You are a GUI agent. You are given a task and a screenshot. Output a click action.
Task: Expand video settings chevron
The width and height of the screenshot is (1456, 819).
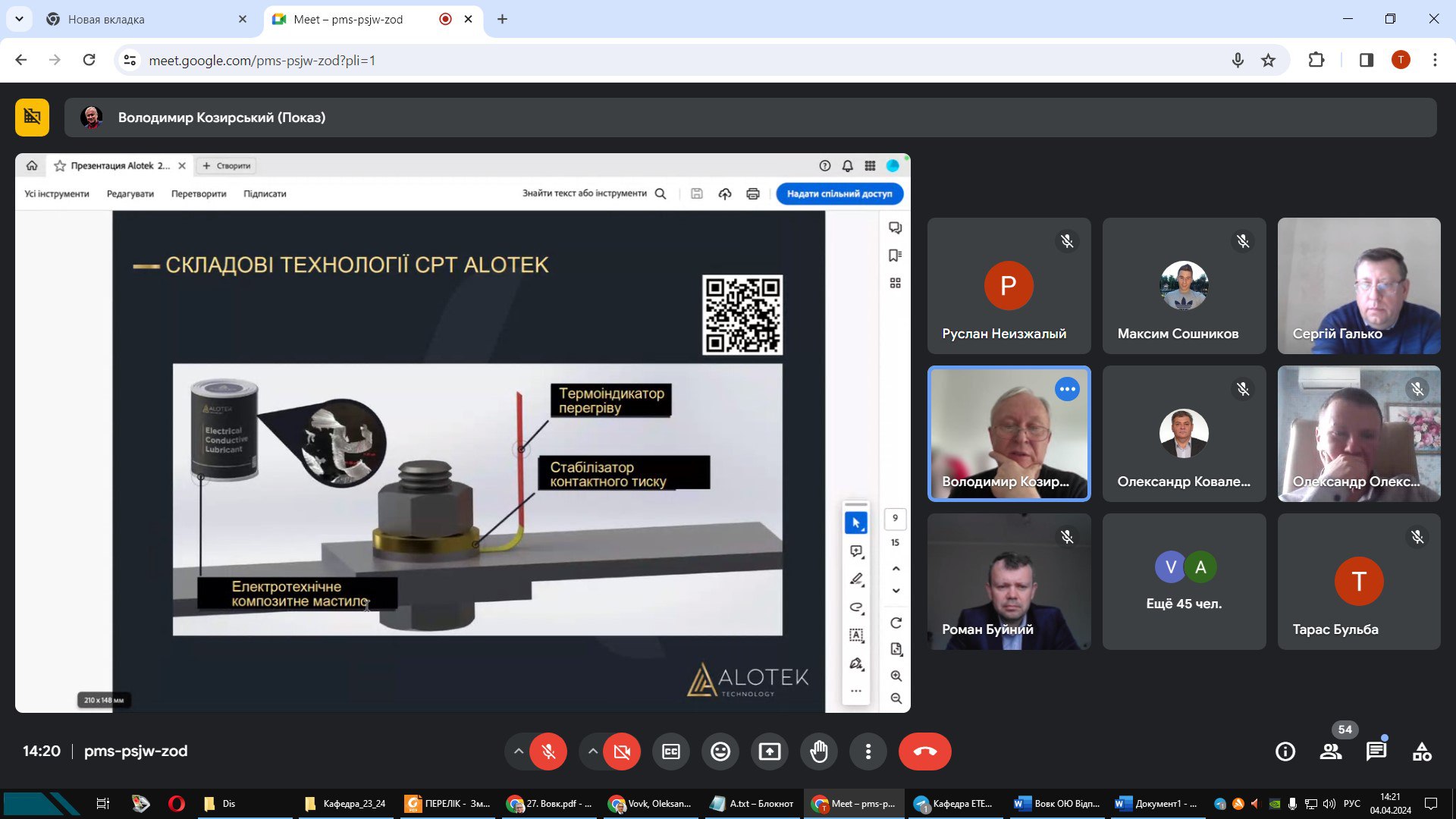click(x=593, y=752)
